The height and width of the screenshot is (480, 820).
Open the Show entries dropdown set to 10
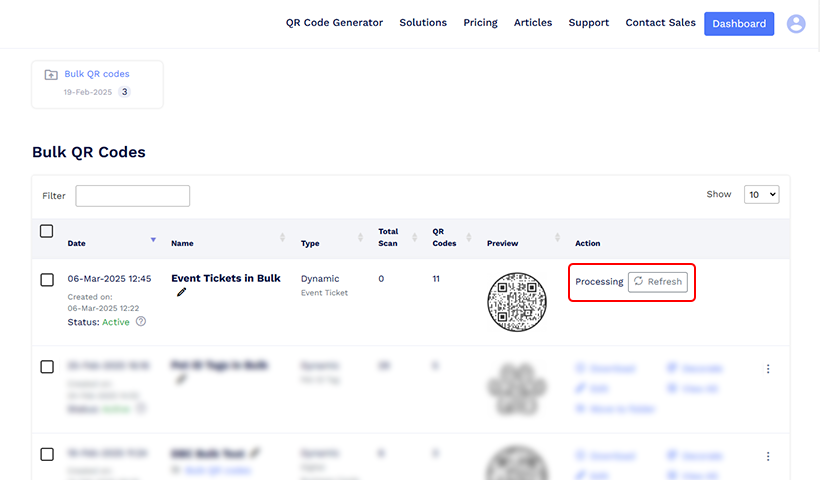pos(761,195)
